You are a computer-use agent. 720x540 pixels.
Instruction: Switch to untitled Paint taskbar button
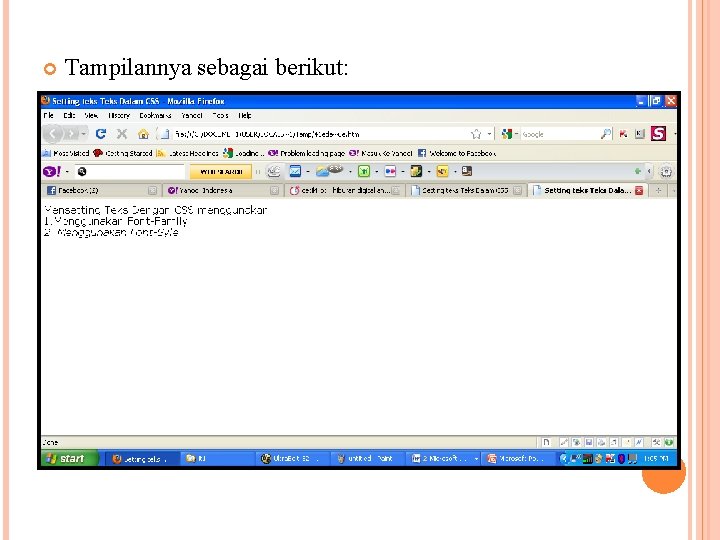click(x=366, y=459)
